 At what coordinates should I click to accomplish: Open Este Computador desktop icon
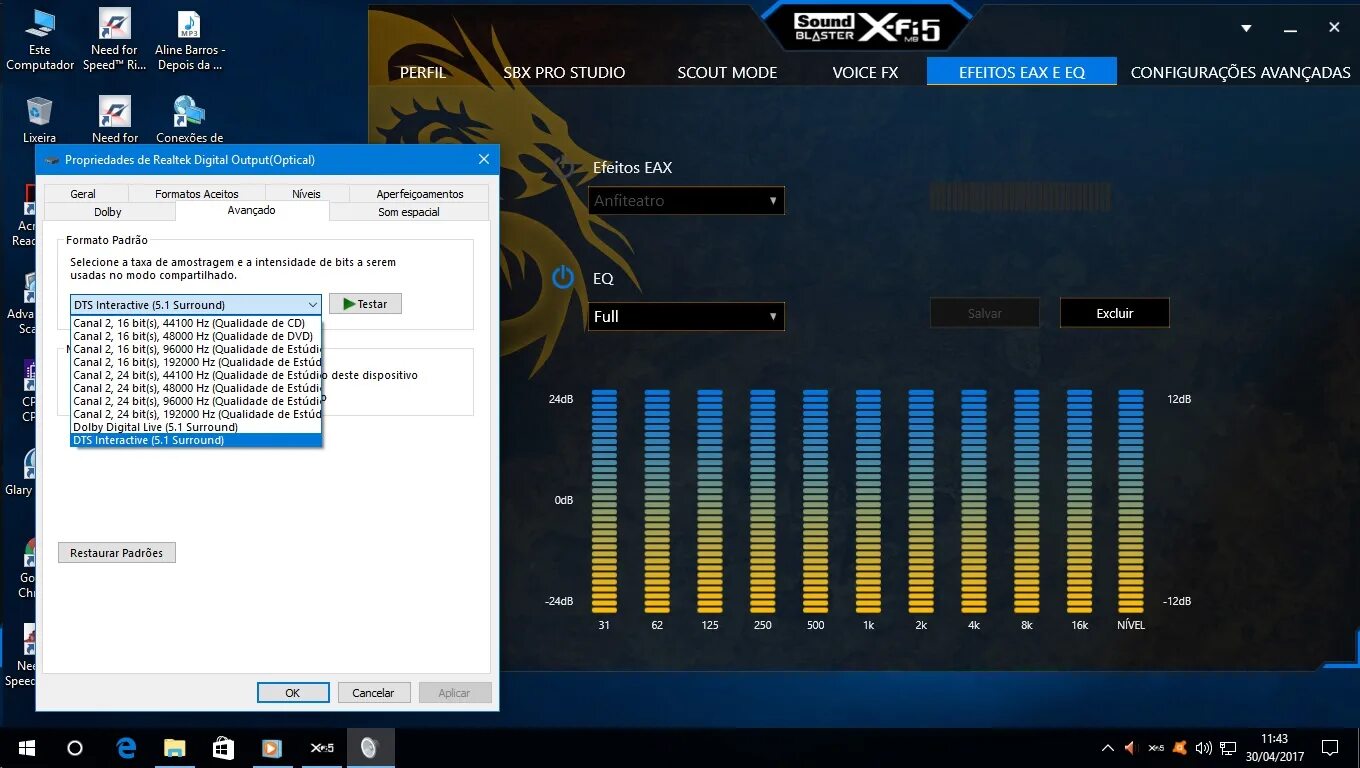(40, 40)
